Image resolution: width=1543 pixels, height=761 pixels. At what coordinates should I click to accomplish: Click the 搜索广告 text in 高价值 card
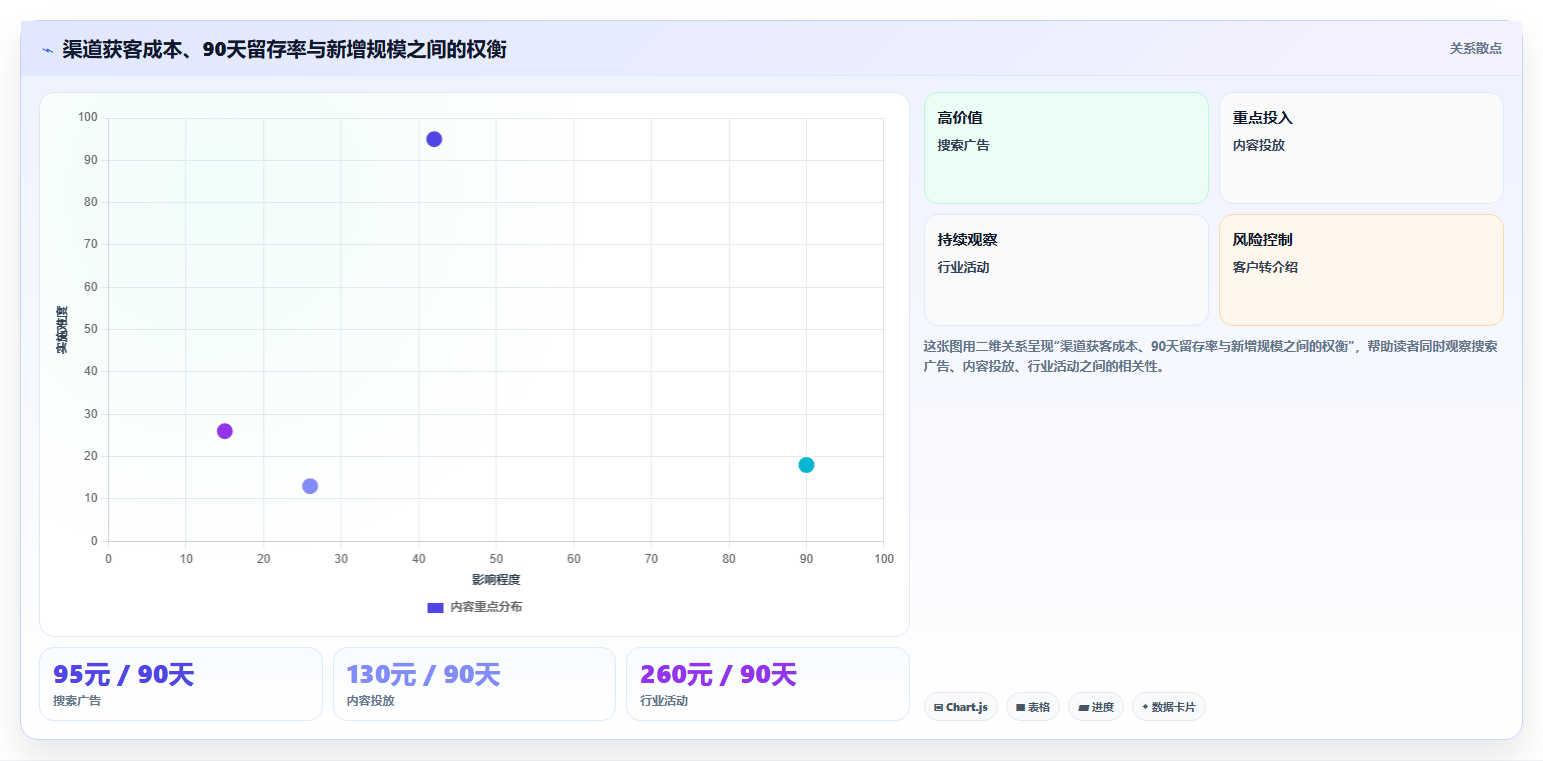964,145
